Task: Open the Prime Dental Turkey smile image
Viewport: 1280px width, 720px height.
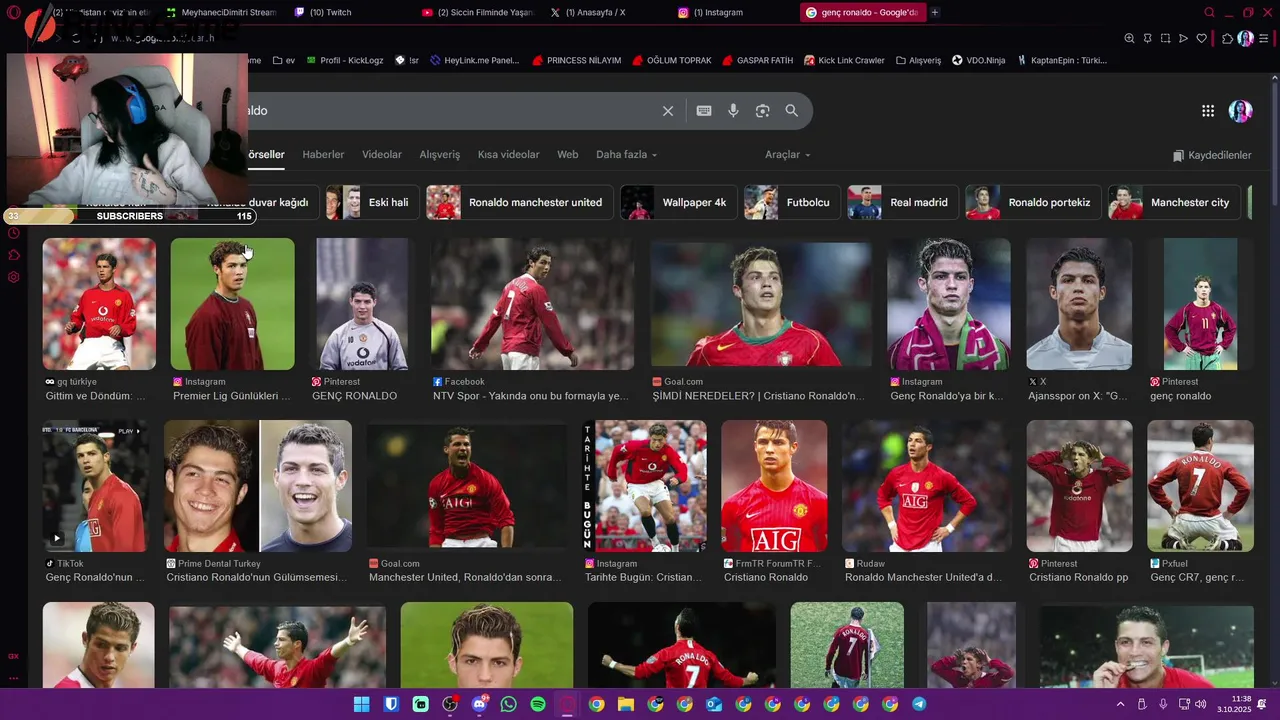Action: coord(258,486)
